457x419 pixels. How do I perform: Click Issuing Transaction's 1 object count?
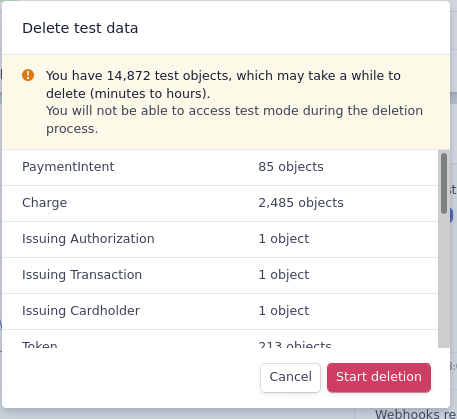(284, 275)
